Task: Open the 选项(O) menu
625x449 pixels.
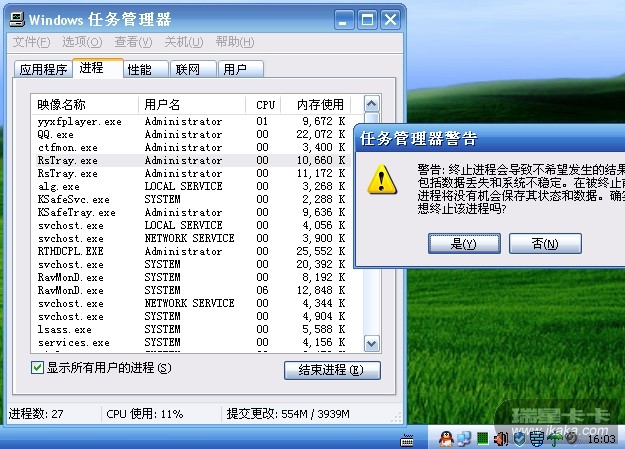Action: (x=82, y=42)
